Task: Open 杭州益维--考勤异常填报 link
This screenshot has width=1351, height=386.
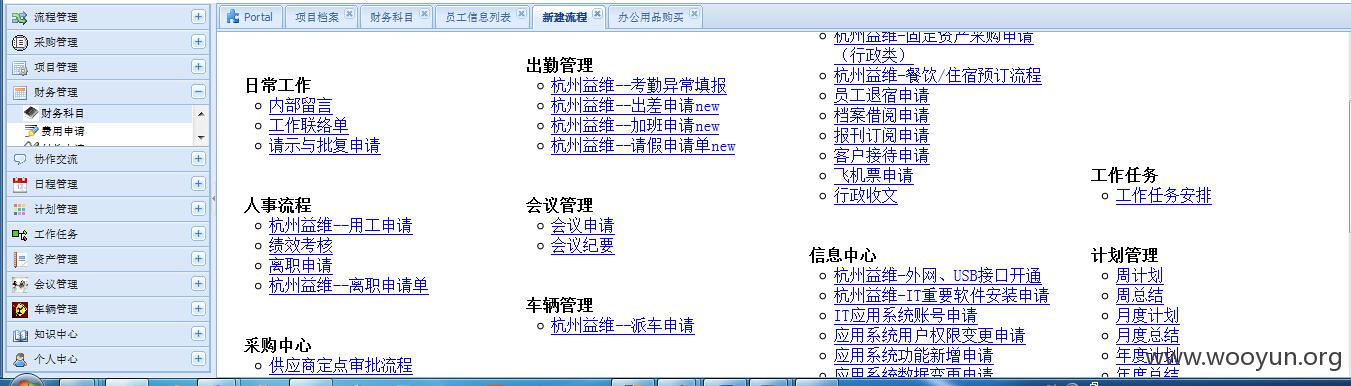Action: 639,85
